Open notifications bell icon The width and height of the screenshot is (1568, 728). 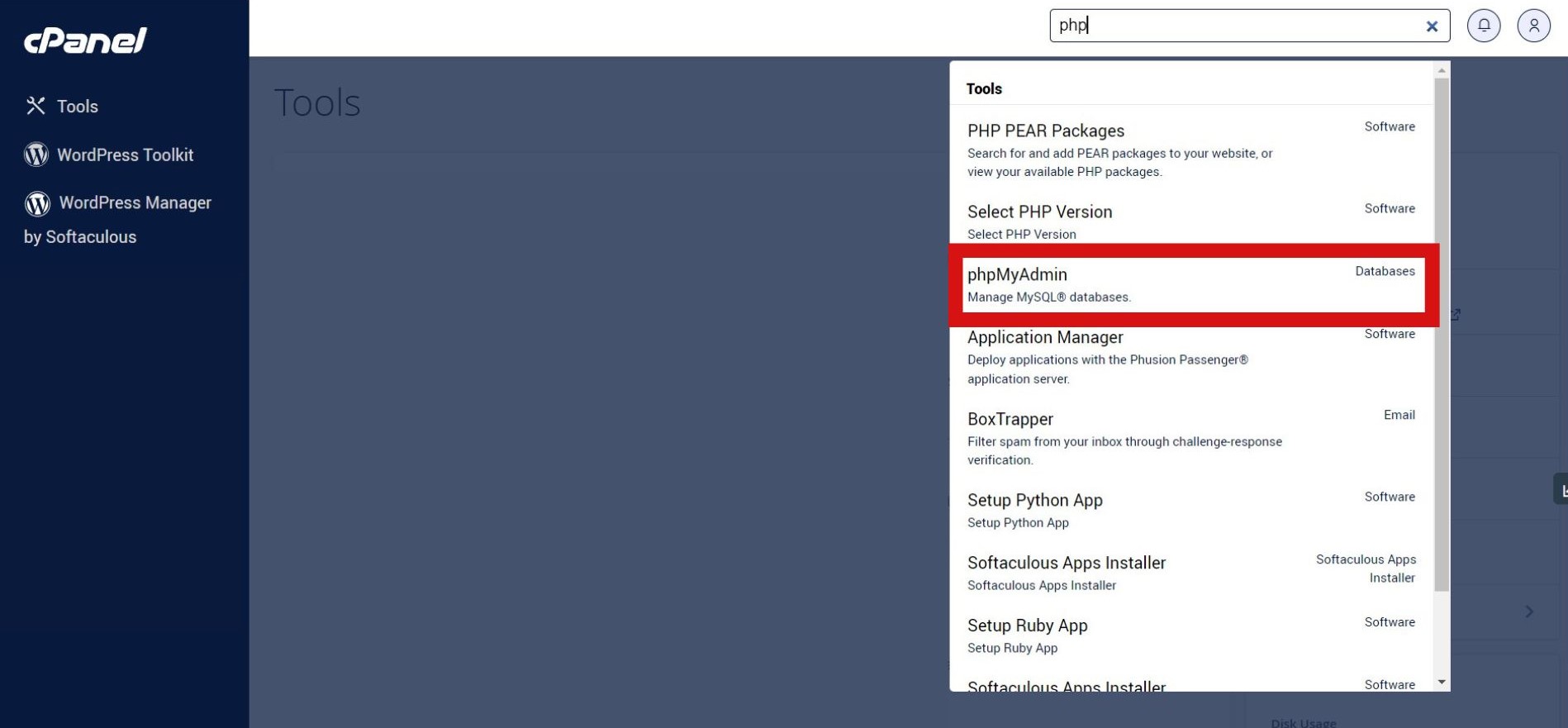click(1484, 26)
